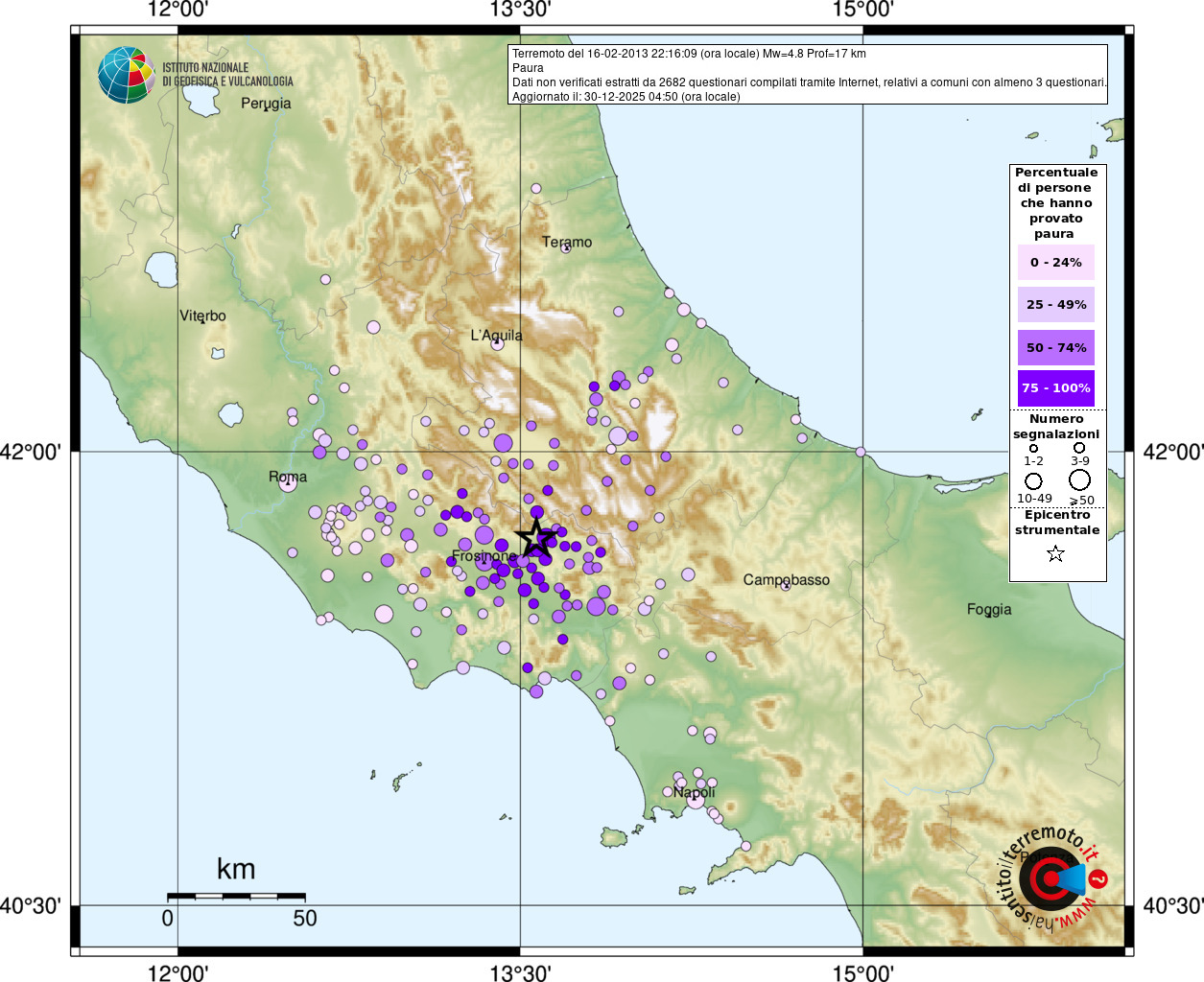Click the 'Paura' title line
This screenshot has height=982, width=1204.
528,68
